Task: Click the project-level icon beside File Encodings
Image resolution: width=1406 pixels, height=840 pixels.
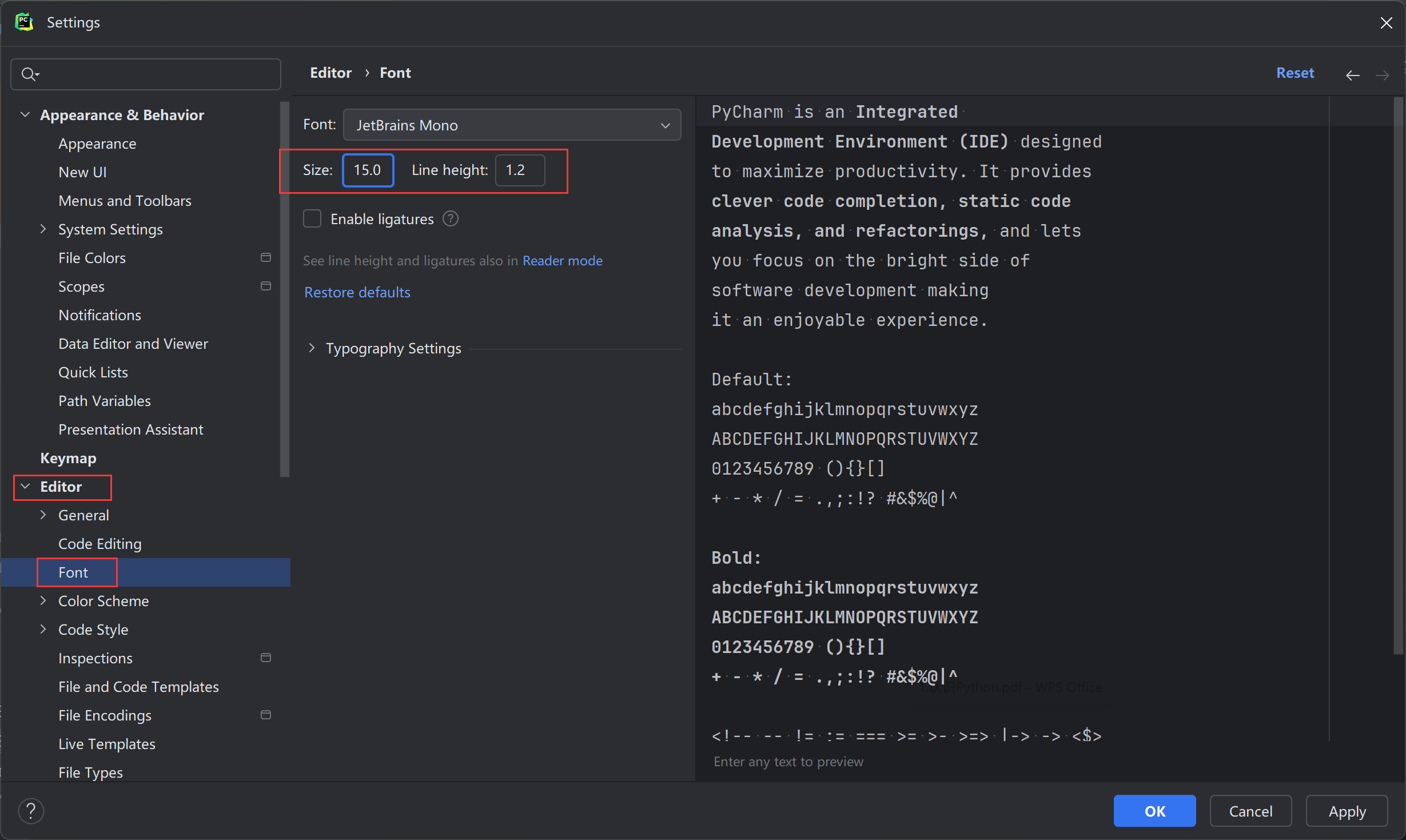Action: click(x=266, y=715)
